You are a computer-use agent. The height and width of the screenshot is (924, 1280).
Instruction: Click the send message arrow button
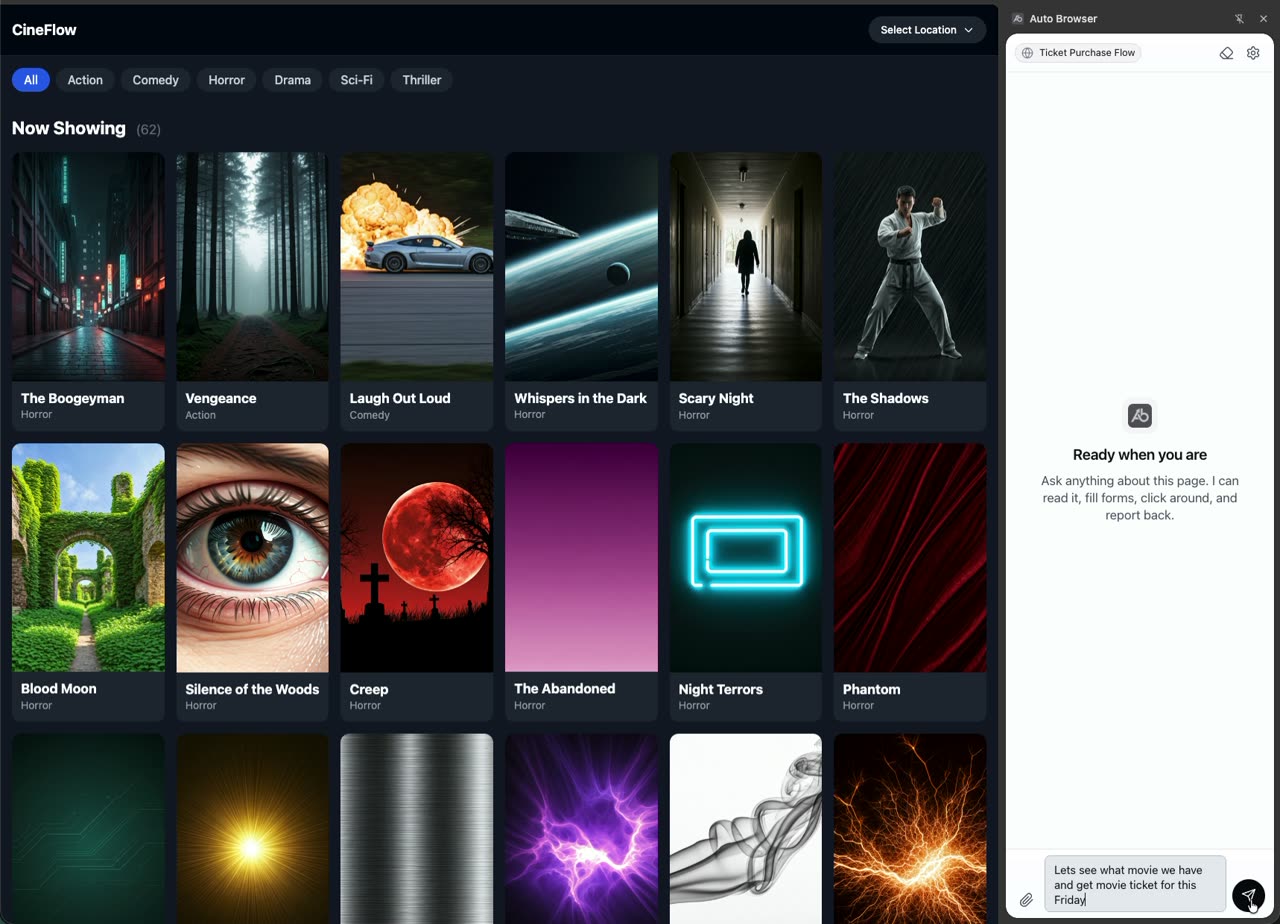tap(1247, 895)
